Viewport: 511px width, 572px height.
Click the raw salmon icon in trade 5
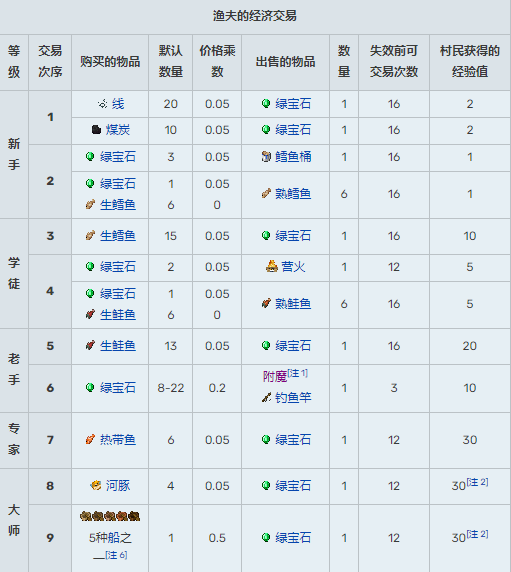(90, 345)
